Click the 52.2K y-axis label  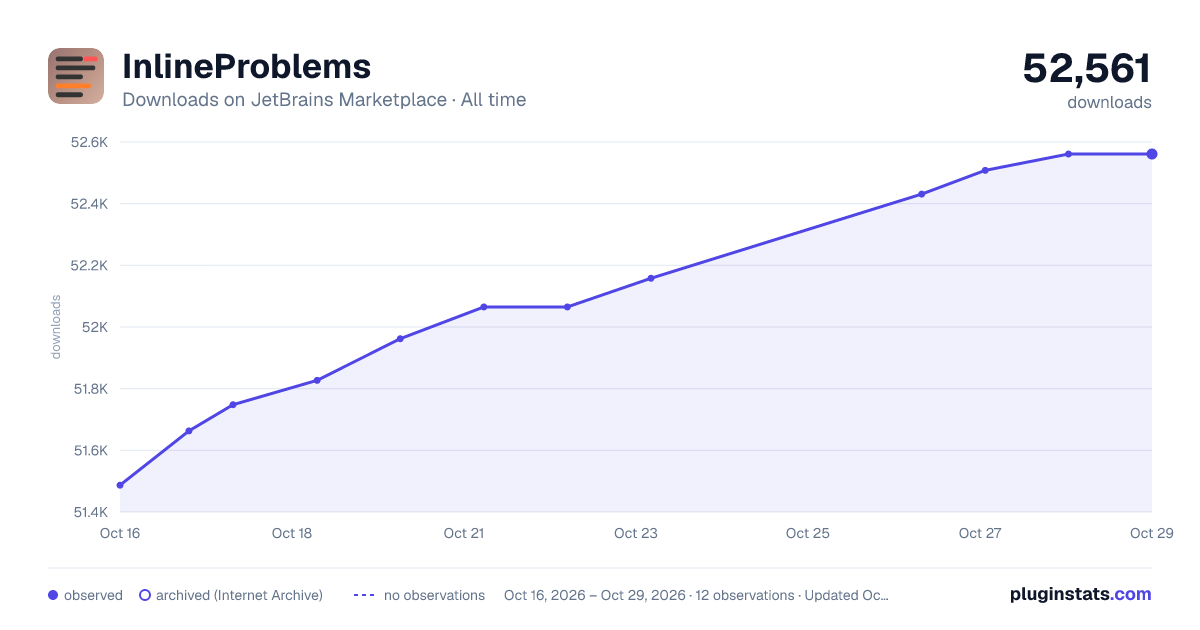click(x=89, y=266)
